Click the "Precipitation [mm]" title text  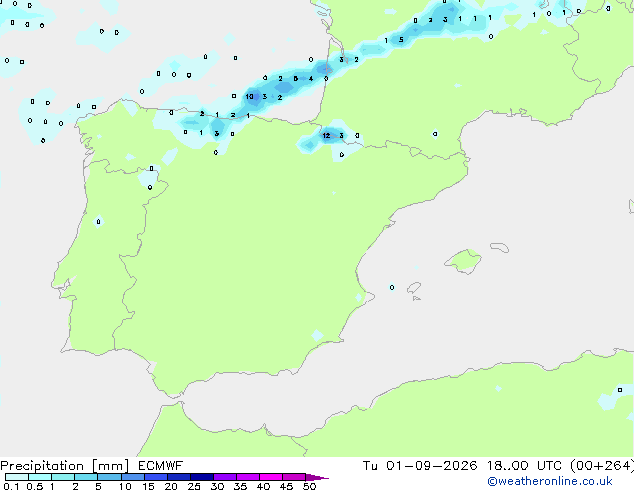click(65, 466)
